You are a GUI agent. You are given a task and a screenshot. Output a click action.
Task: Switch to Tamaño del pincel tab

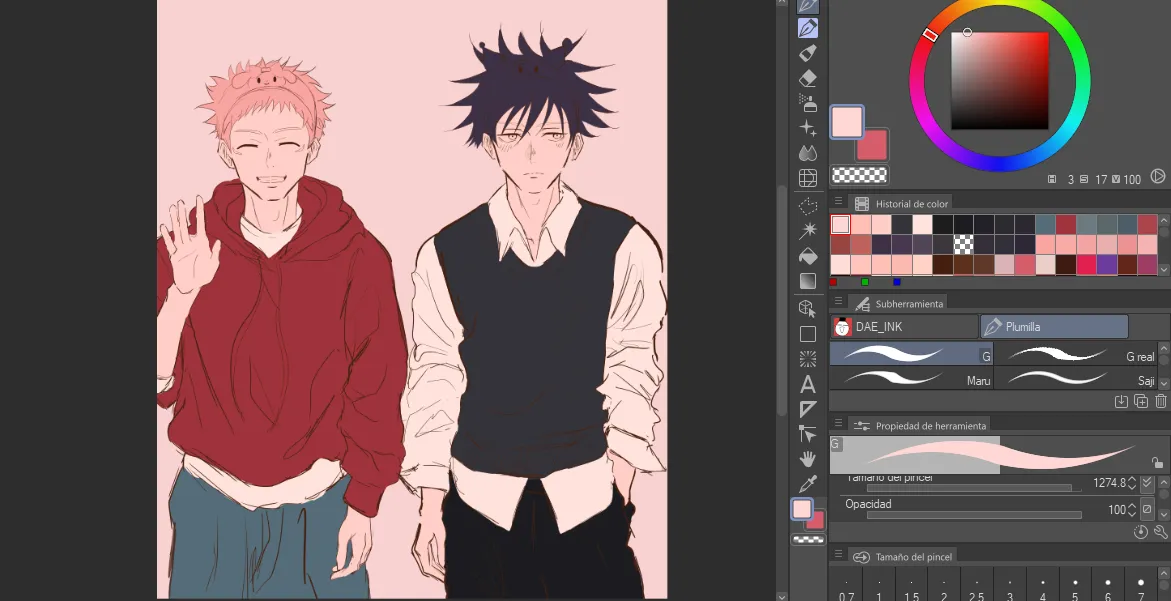(902, 557)
